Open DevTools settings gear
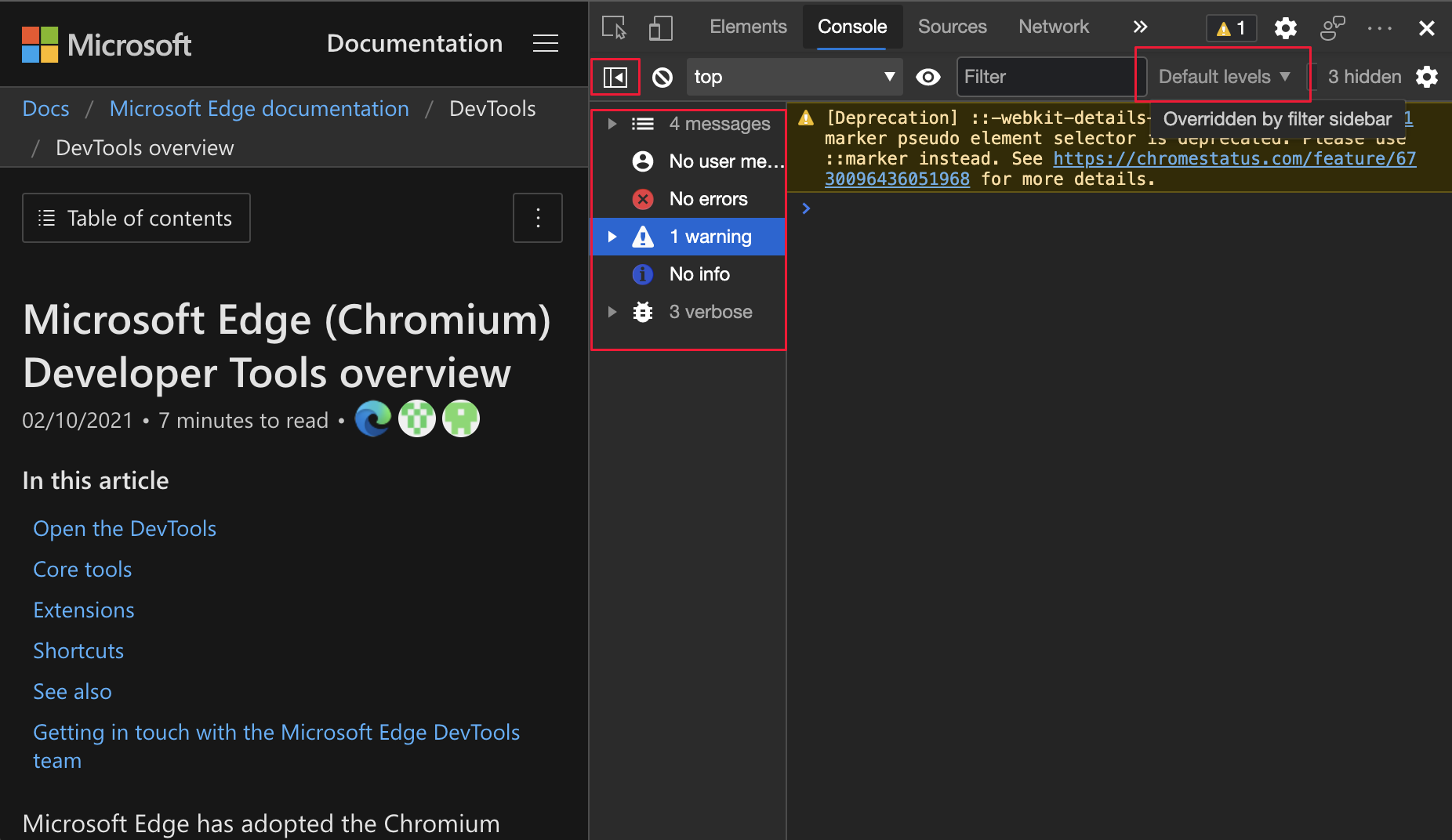Image resolution: width=1452 pixels, height=840 pixels. [x=1285, y=27]
